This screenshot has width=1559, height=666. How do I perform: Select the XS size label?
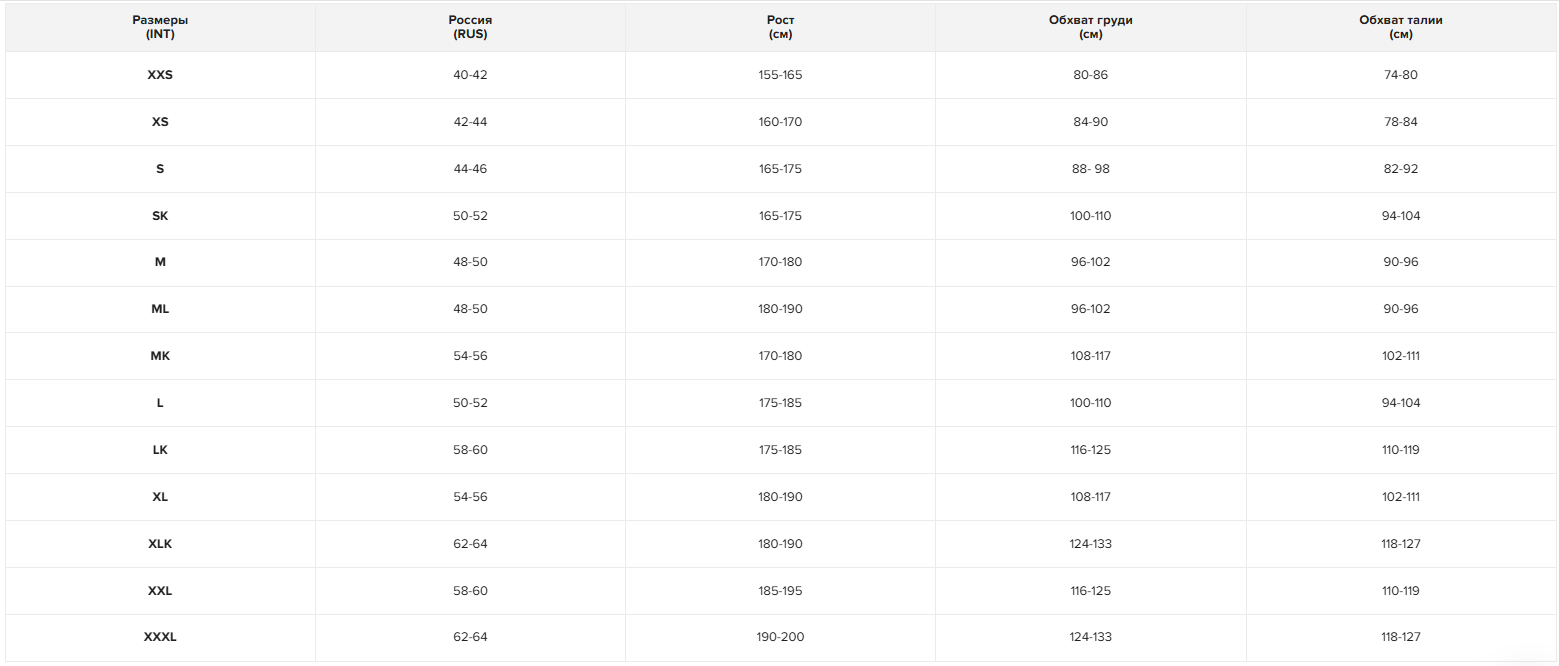160,122
